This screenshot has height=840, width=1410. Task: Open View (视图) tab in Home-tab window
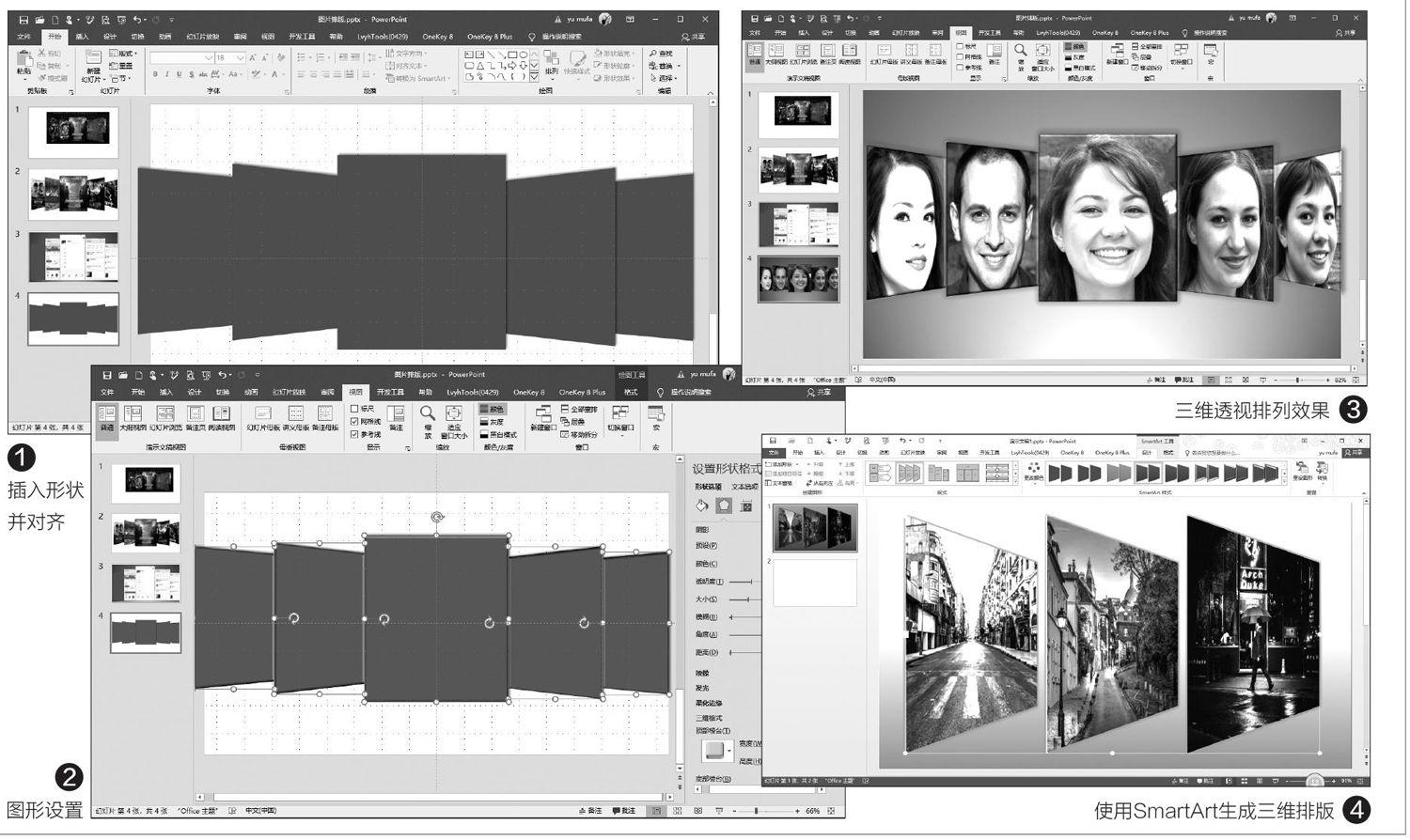(x=268, y=37)
